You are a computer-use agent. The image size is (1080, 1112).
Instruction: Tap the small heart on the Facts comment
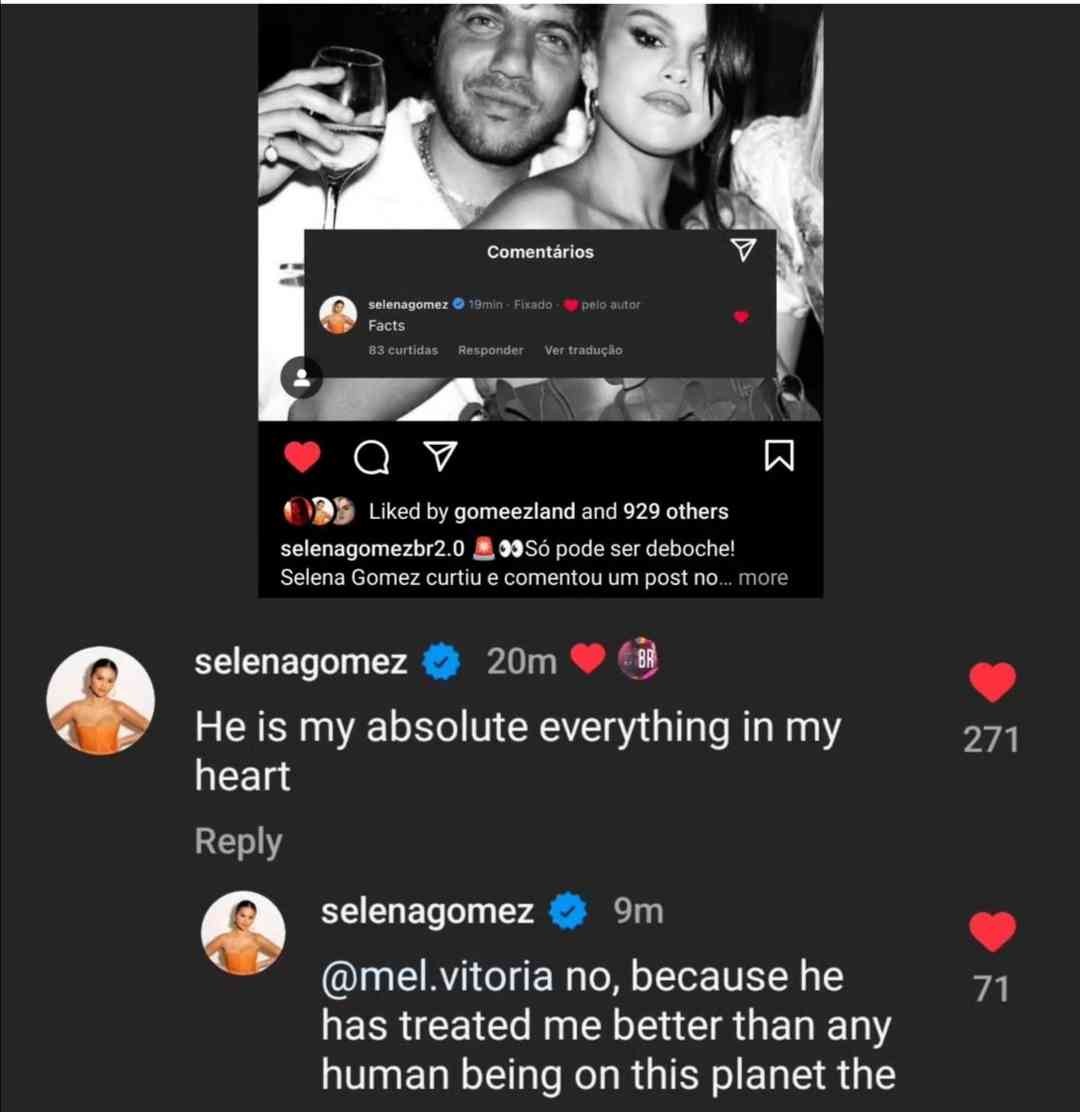pyautogui.click(x=741, y=317)
